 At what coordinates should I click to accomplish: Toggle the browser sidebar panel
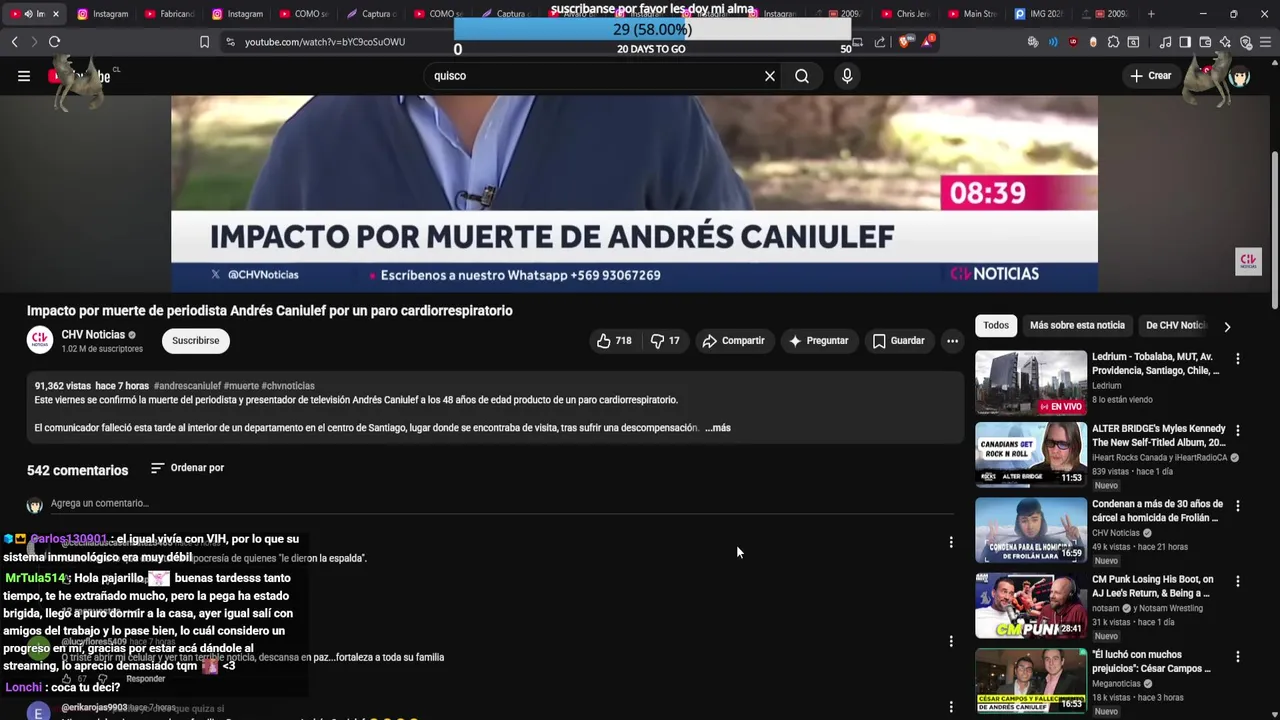click(1185, 42)
